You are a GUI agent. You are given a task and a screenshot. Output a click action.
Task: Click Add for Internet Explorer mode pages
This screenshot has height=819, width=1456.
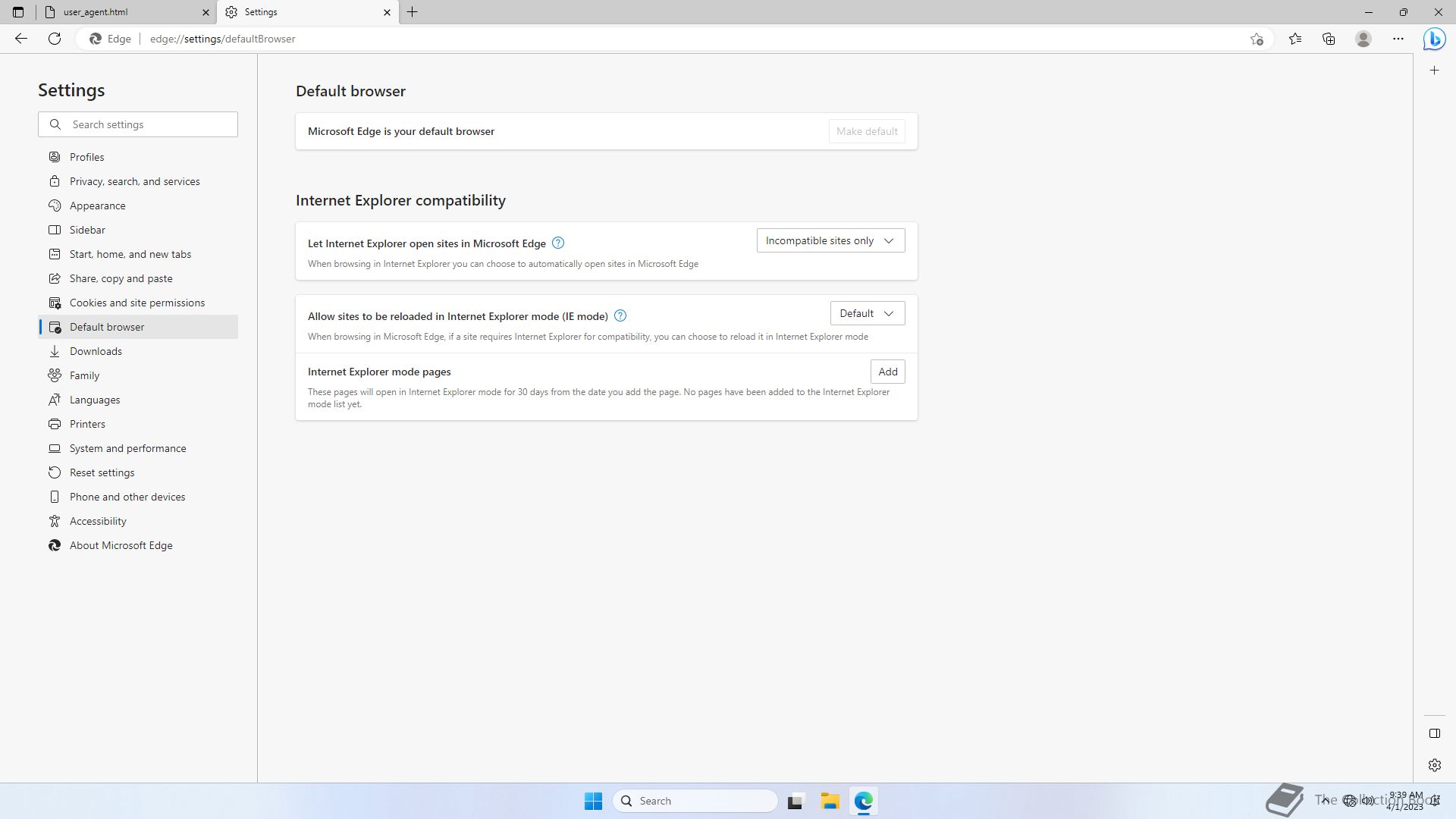click(x=887, y=372)
